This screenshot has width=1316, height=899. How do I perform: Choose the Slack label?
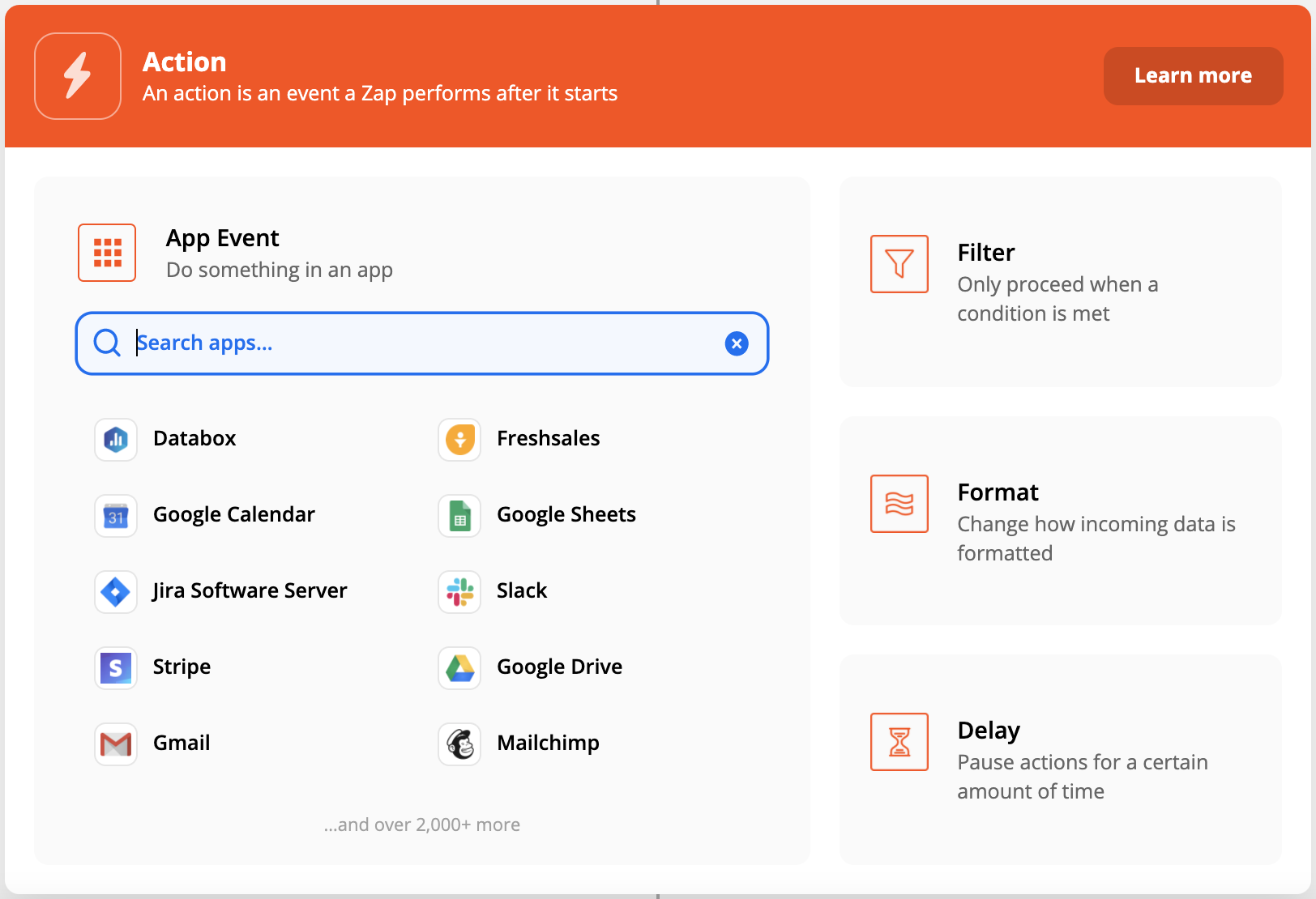(522, 590)
